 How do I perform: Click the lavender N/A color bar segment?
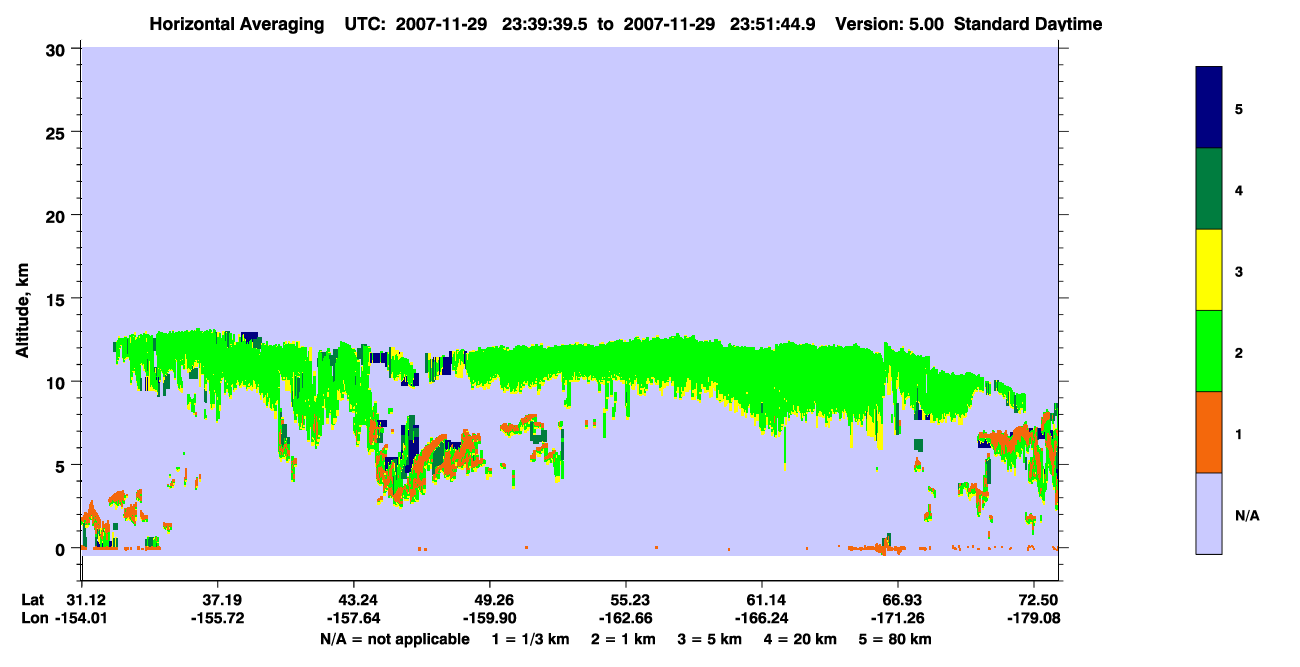1209,513
